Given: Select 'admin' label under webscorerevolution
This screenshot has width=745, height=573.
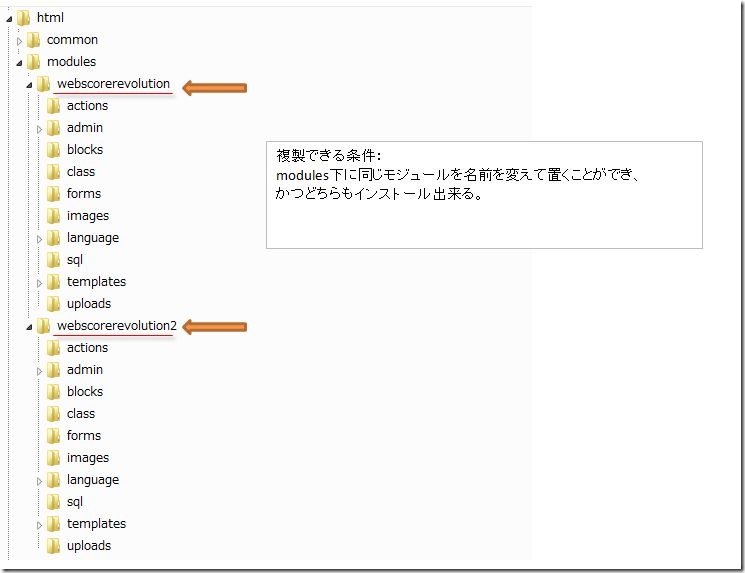Looking at the screenshot, I should [x=85, y=127].
